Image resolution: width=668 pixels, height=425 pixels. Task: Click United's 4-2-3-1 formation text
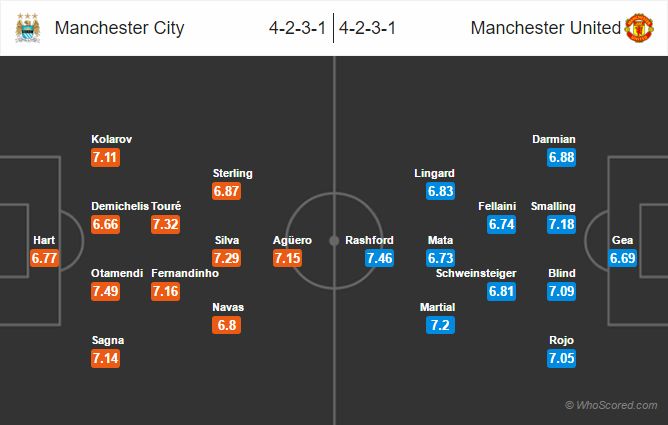(367, 28)
